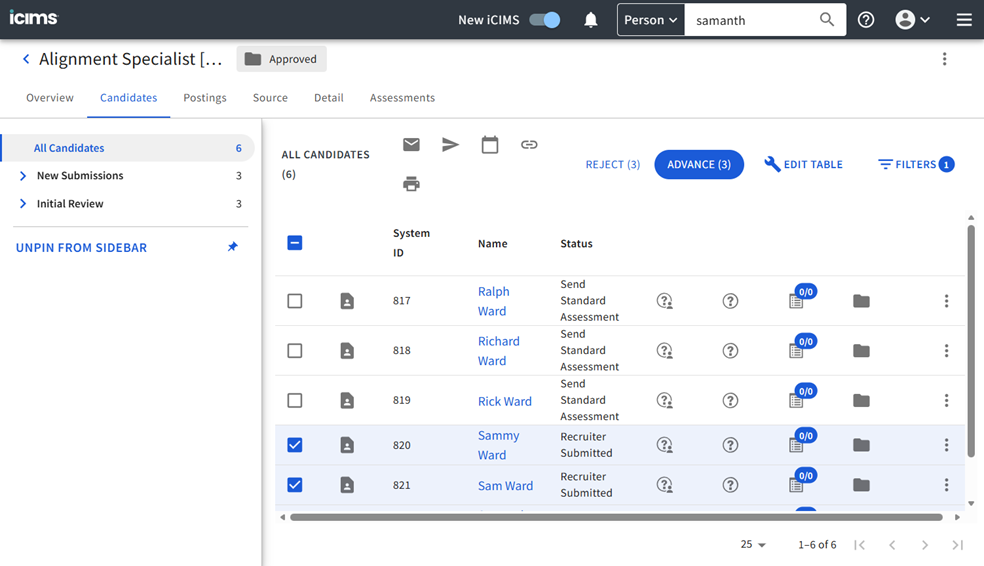Click the printer icon
Image resolution: width=984 pixels, height=566 pixels.
coord(411,184)
